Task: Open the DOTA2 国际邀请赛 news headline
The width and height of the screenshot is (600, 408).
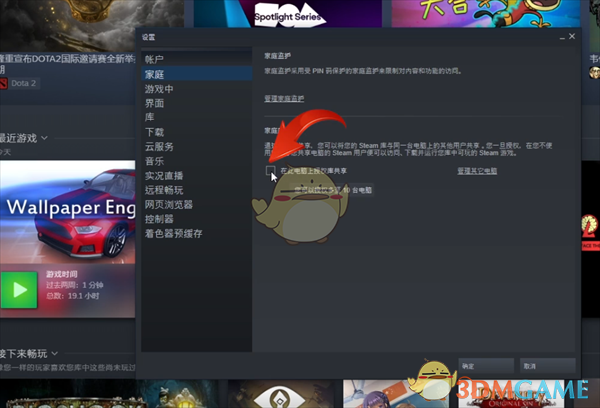Action: (68, 64)
